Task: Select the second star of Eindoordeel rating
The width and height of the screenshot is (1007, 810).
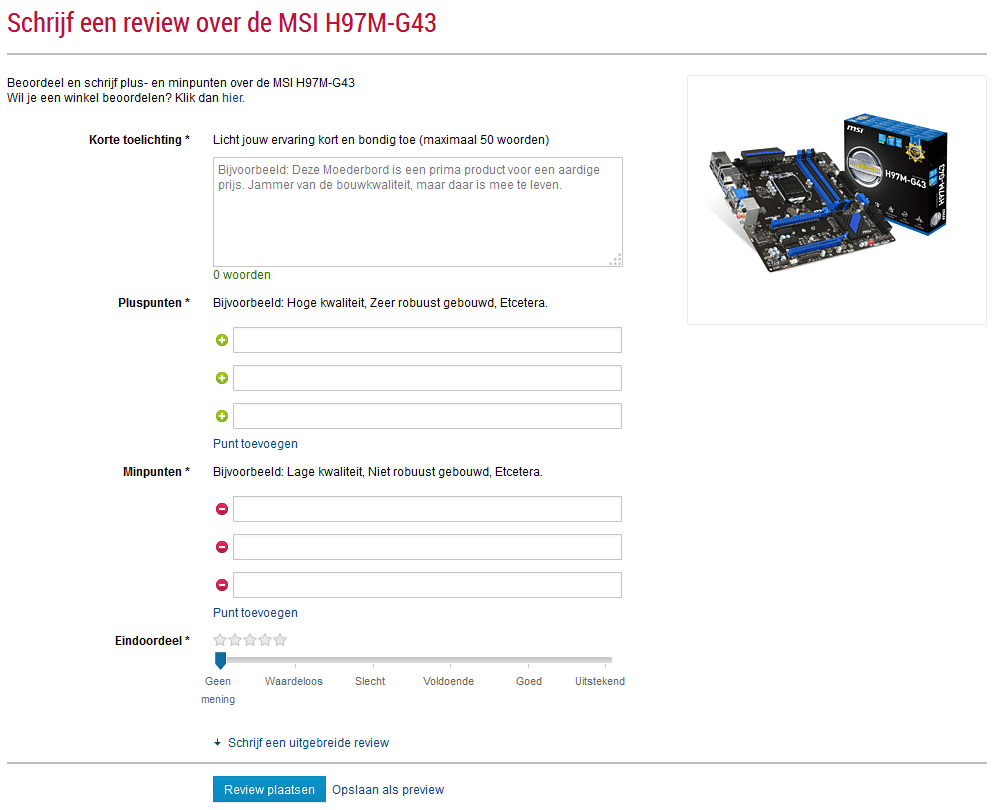Action: 235,640
